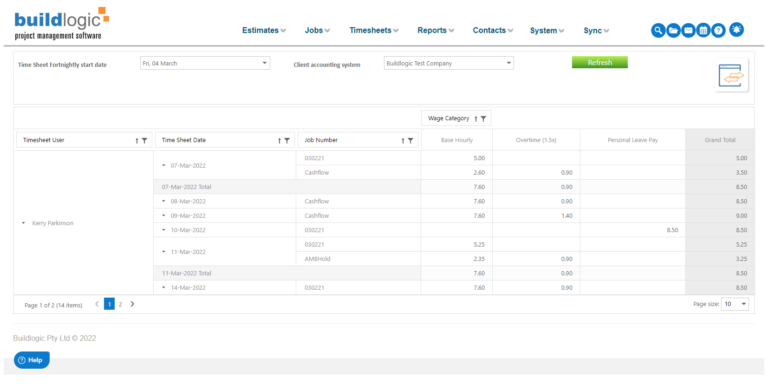Open the Contacts menu
The image size is (768, 384).
(493, 30)
